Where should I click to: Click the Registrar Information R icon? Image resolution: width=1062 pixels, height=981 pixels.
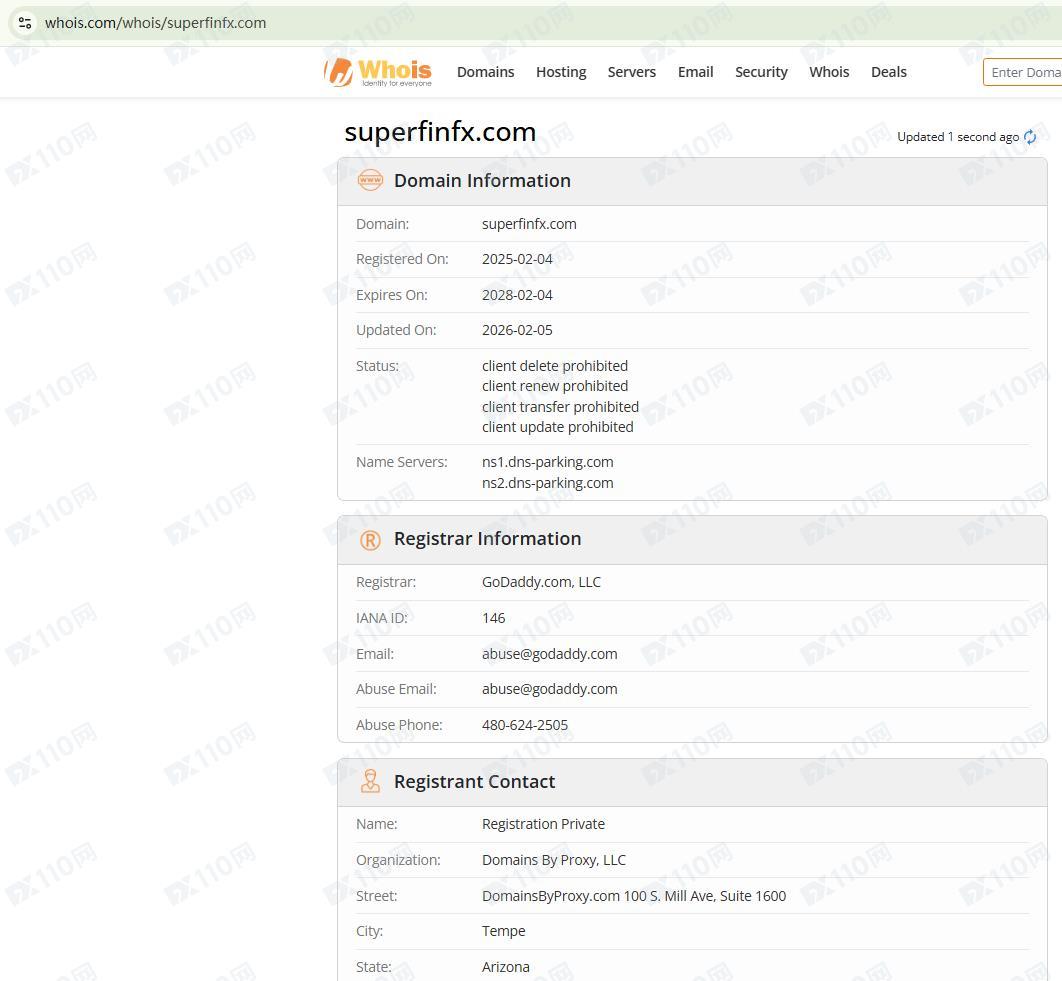(x=370, y=540)
